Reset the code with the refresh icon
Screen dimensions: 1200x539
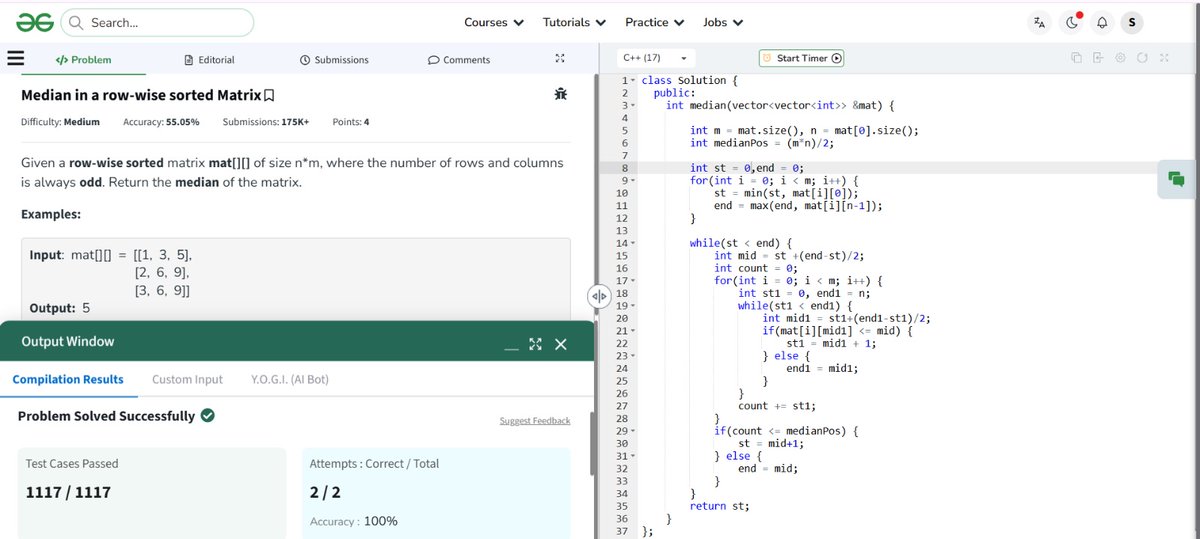point(1143,58)
